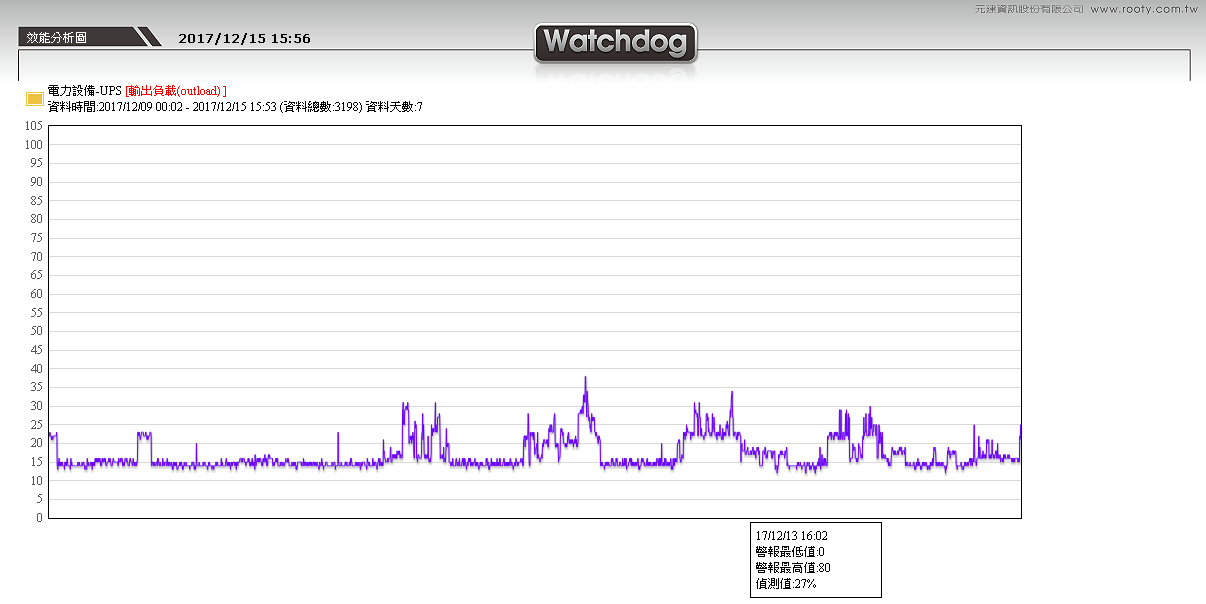
Task: Click the 警報最低值:0 tooltip line
Action: point(789,552)
